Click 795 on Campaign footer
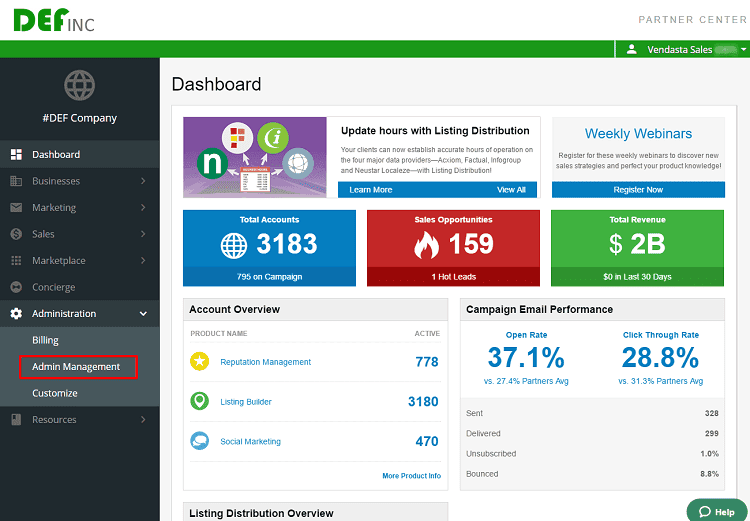 pyautogui.click(x=269, y=277)
